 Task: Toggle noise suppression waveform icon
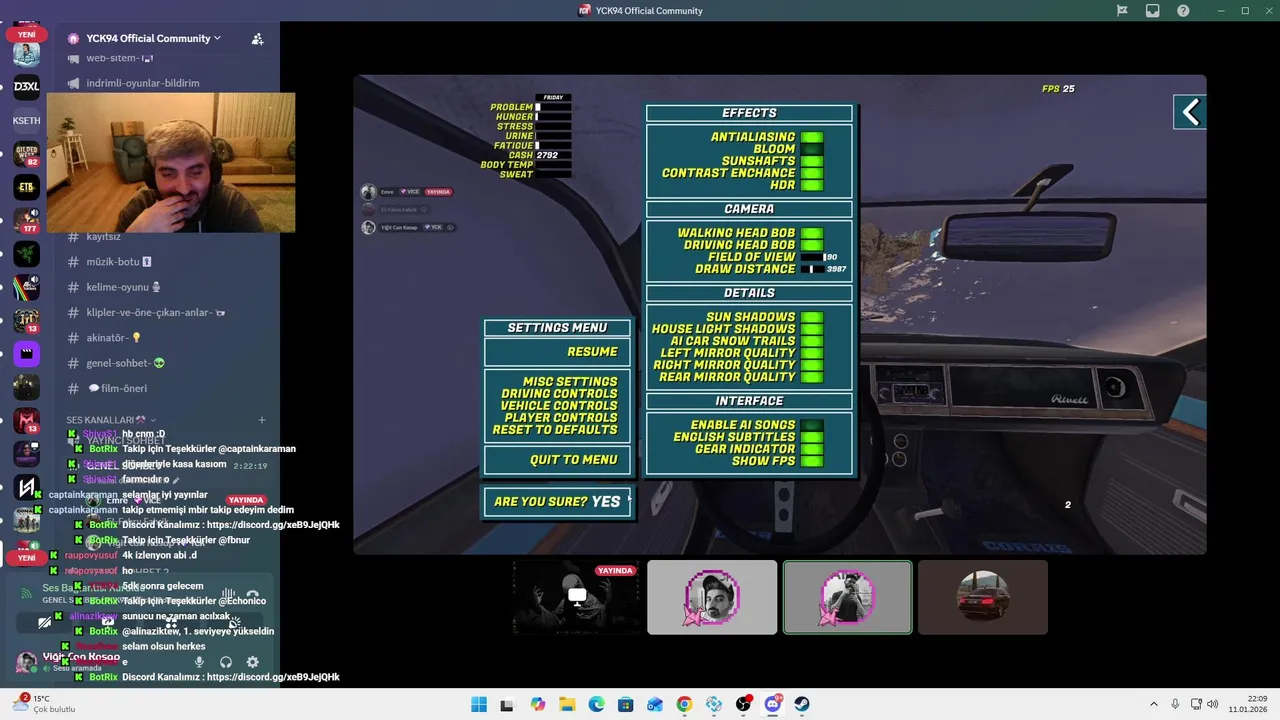[227, 593]
